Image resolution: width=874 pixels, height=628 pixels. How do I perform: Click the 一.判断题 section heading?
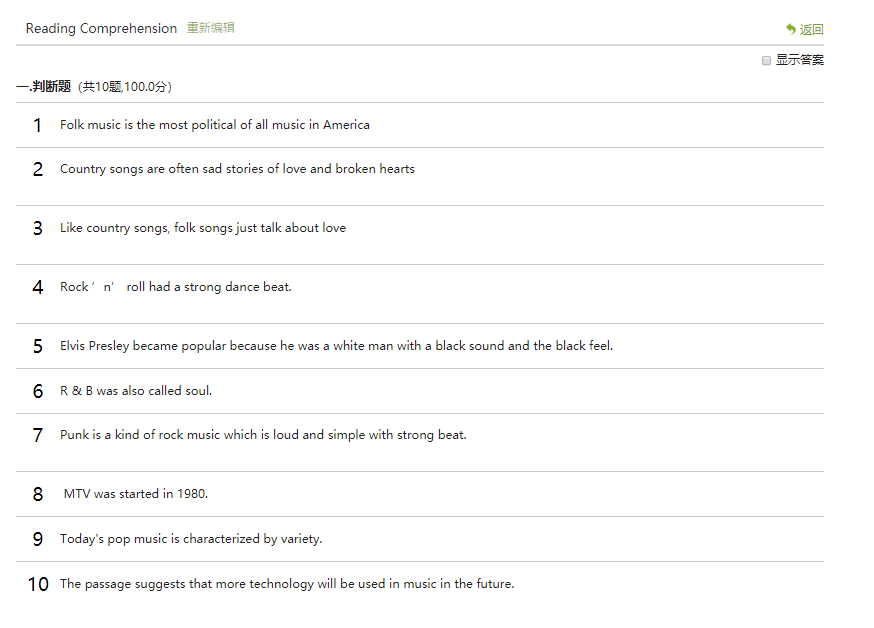click(44, 87)
